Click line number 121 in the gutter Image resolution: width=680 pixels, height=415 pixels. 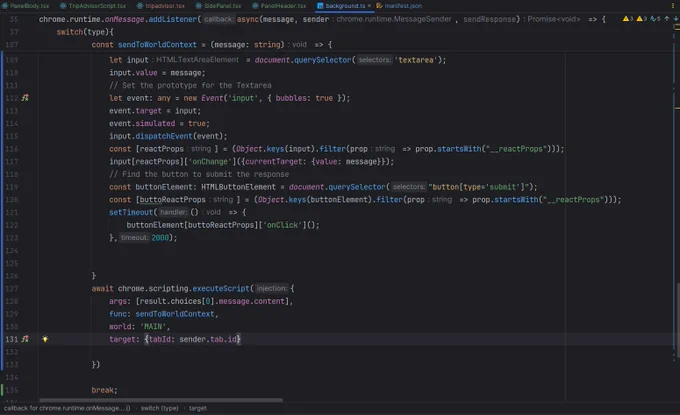point(12,212)
